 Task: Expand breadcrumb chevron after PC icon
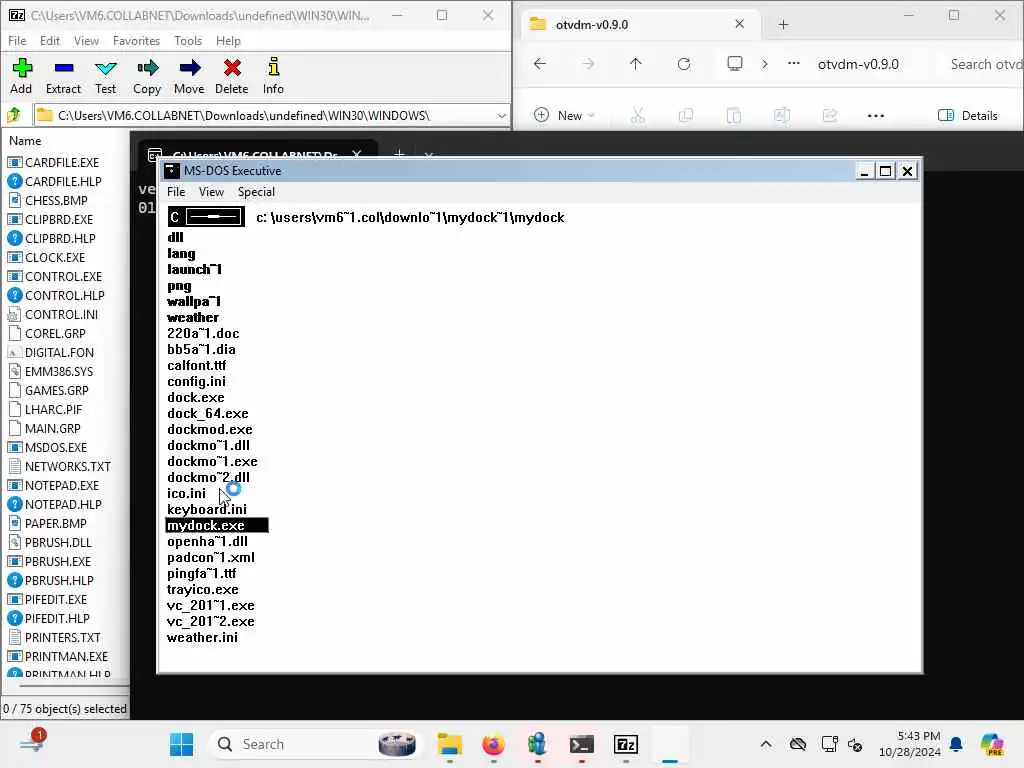pyautogui.click(x=765, y=64)
